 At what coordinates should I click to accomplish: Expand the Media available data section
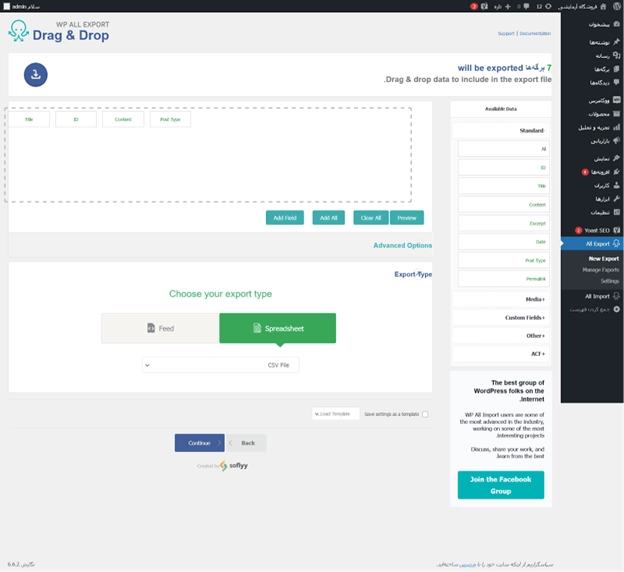click(501, 299)
